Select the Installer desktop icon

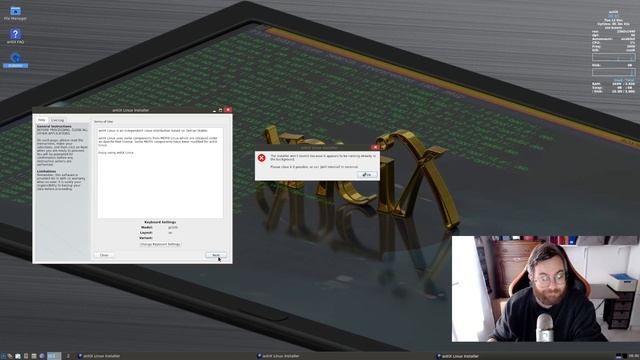point(16,60)
